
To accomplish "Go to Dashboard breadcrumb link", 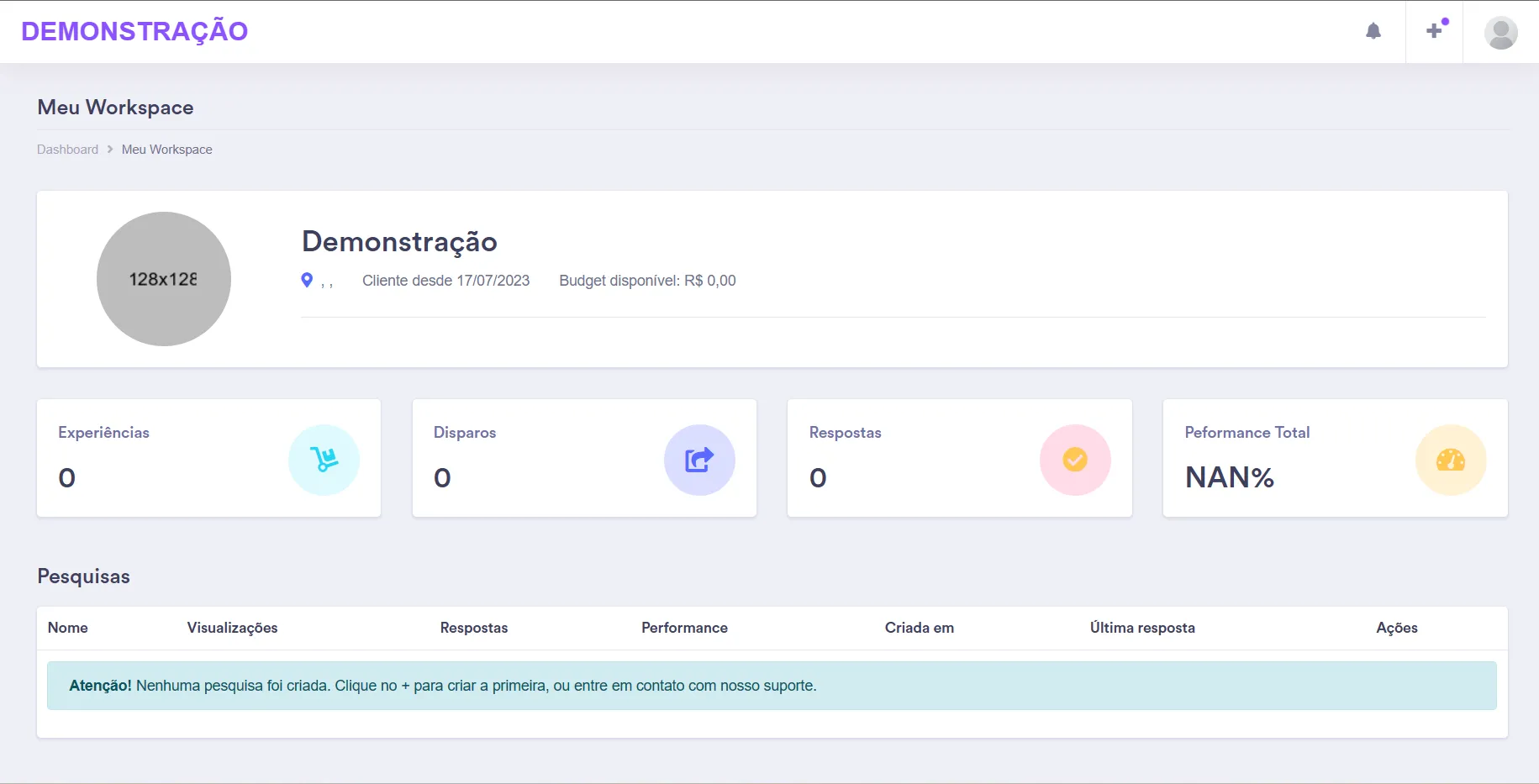I will coord(67,150).
